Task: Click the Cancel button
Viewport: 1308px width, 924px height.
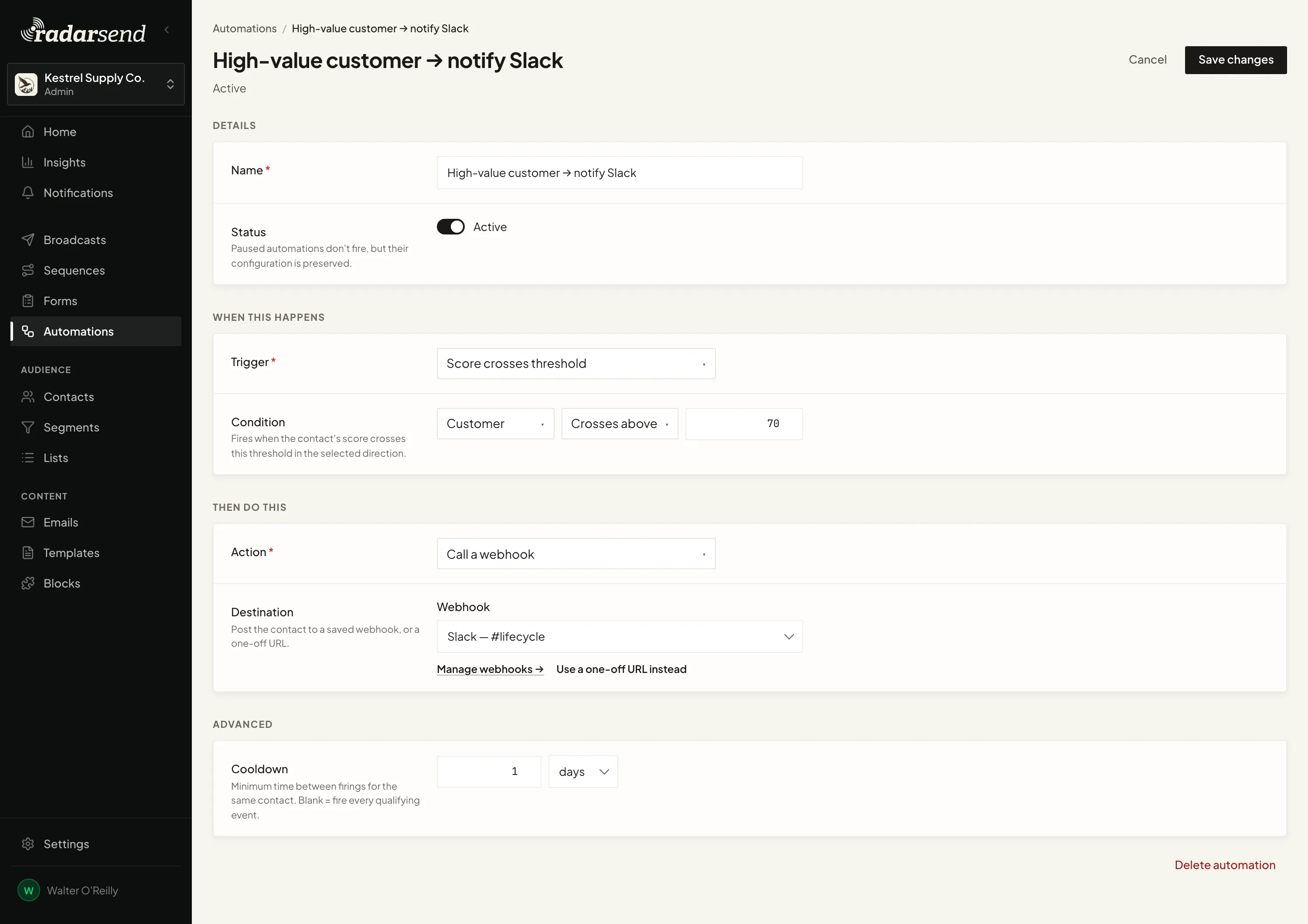Action: (1148, 60)
